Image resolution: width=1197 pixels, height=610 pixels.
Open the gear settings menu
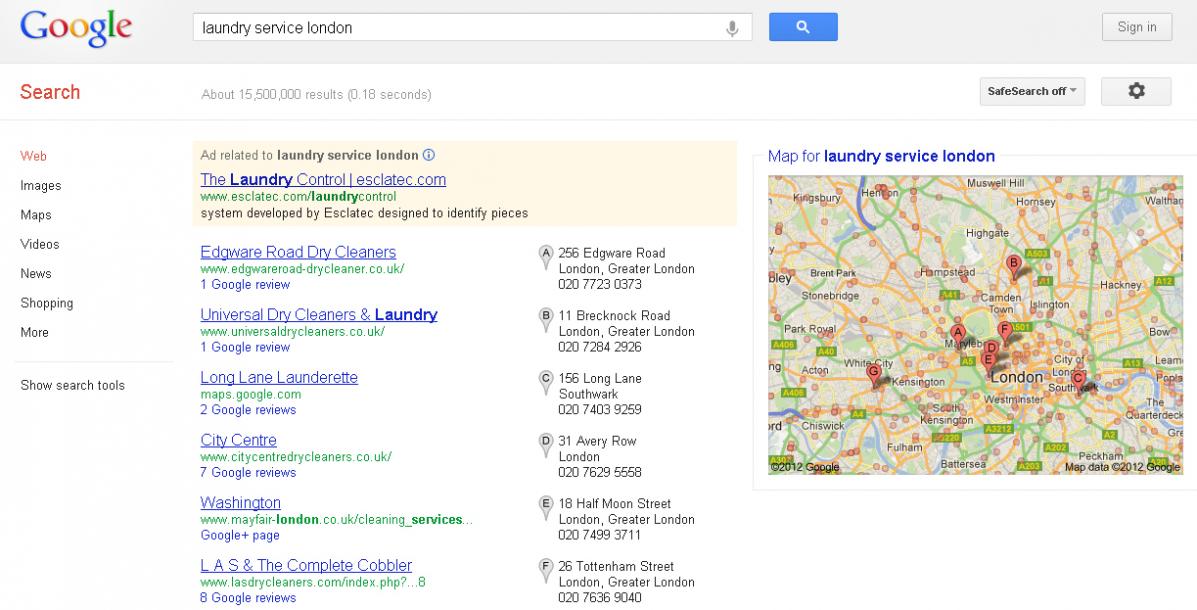(x=1136, y=91)
